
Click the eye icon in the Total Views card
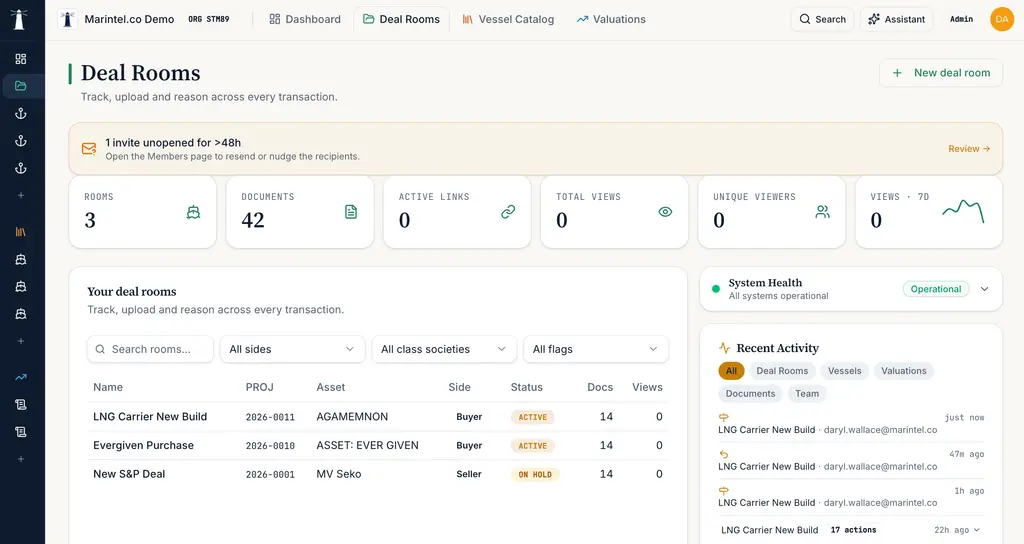[665, 212]
